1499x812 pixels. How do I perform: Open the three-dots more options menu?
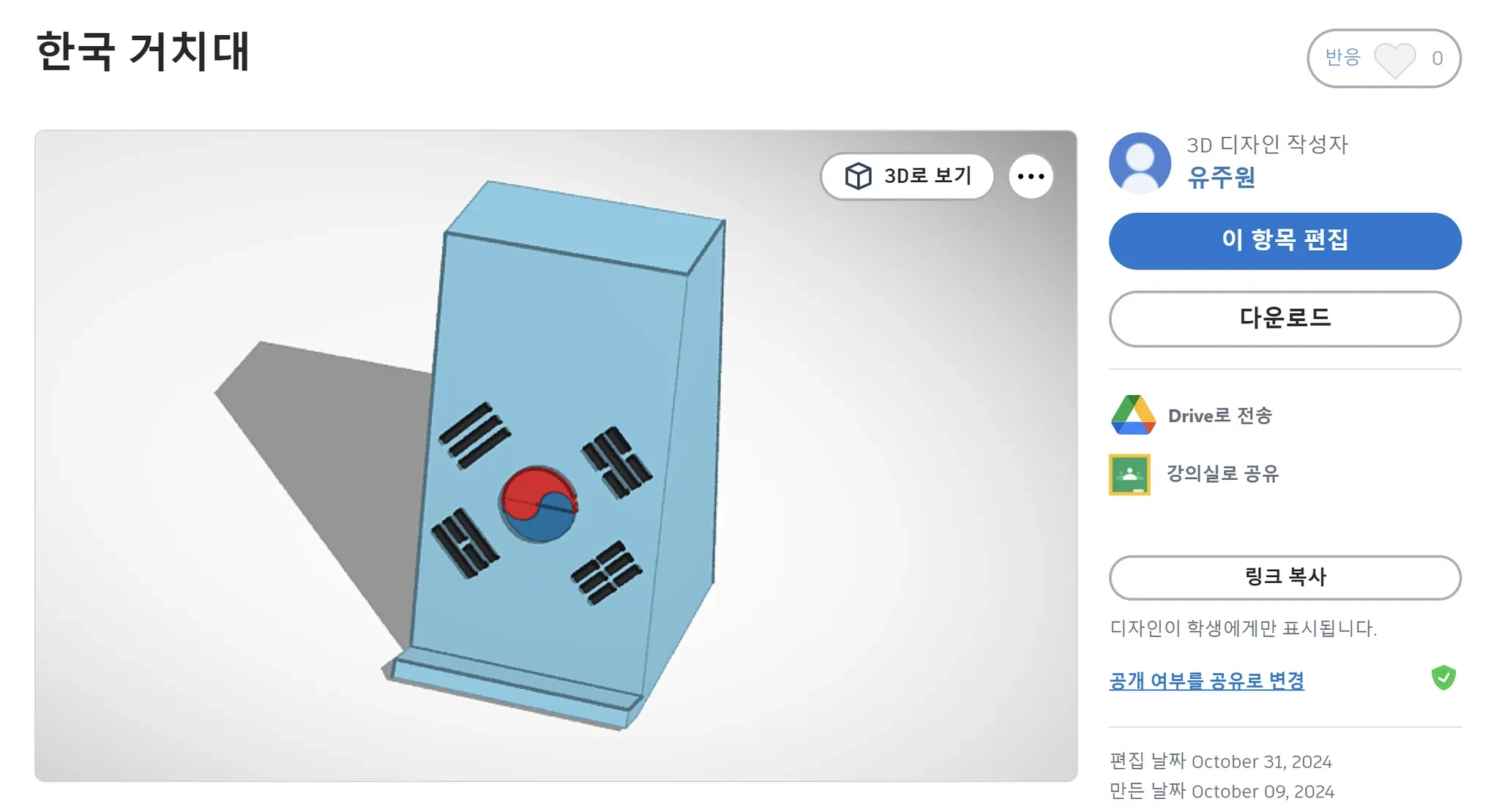pos(1031,176)
